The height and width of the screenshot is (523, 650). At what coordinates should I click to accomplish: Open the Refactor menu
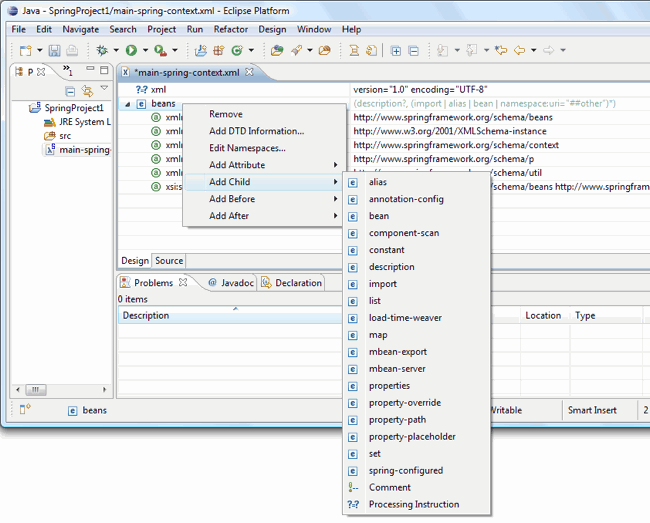(230, 30)
